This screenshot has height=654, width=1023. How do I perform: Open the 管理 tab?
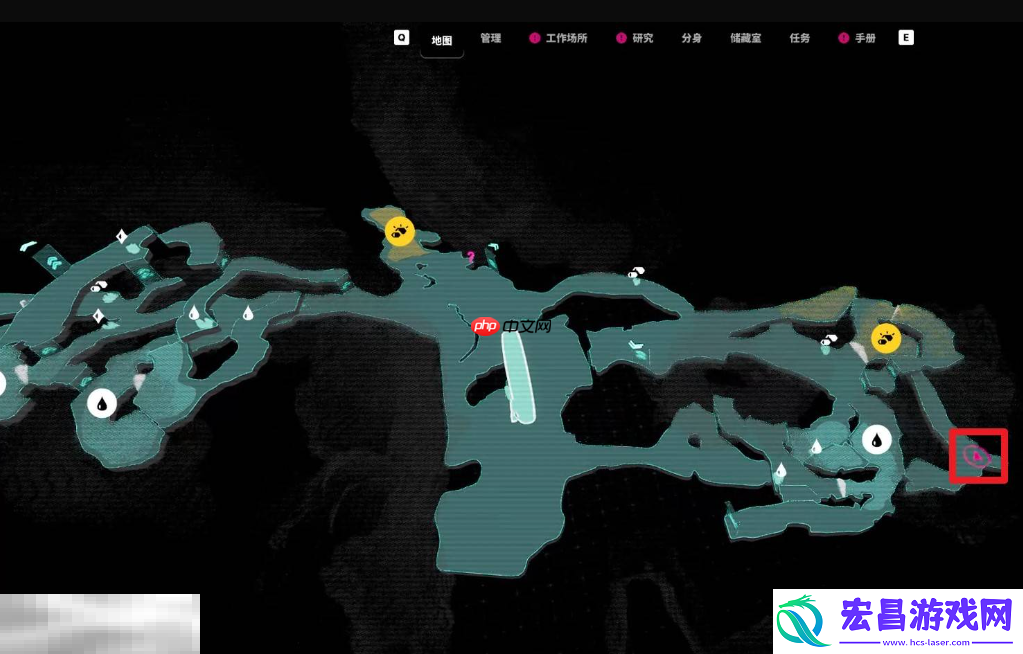491,39
